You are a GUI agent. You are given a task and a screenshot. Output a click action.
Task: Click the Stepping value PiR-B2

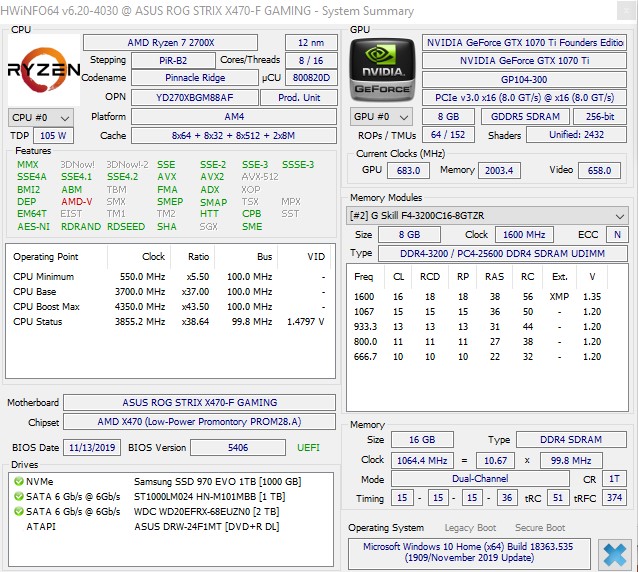(x=173, y=61)
